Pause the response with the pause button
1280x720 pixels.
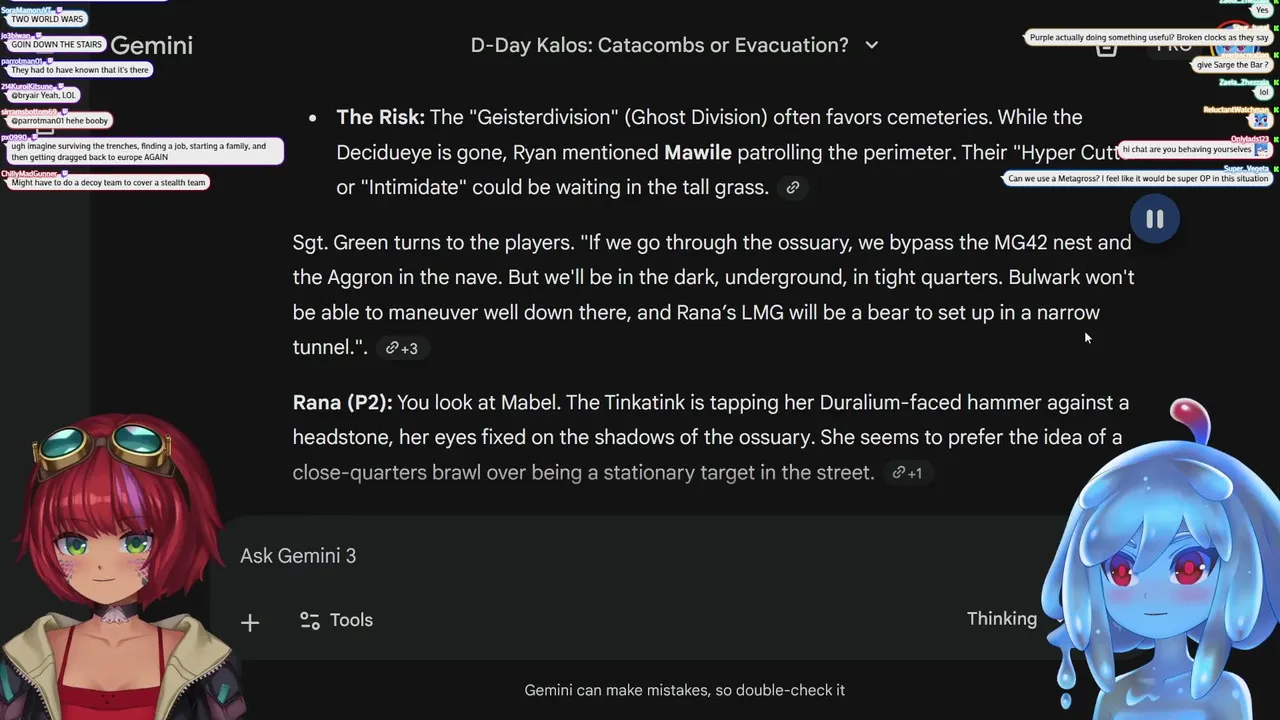point(1155,220)
